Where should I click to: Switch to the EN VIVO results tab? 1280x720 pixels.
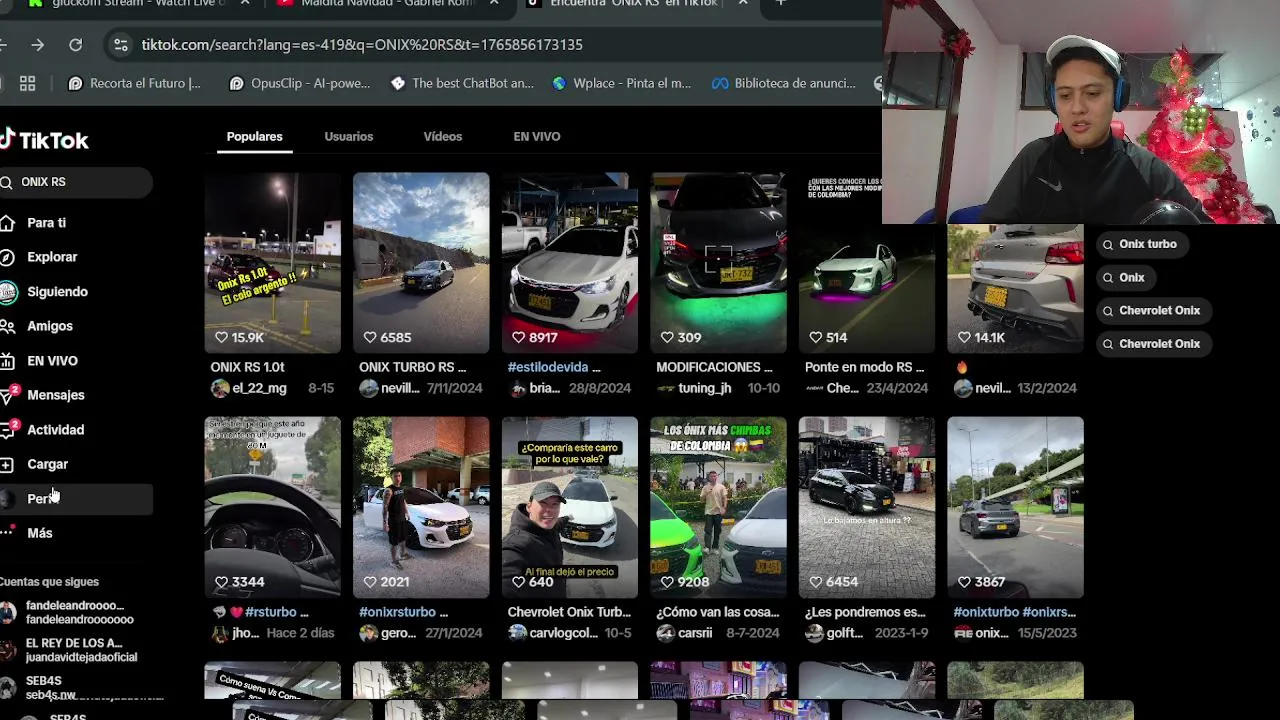(537, 137)
